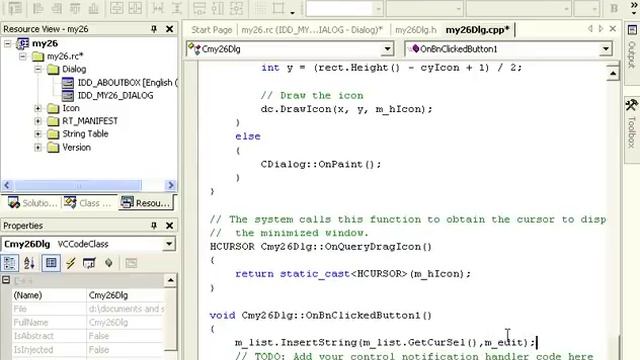The height and width of the screenshot is (360, 640).
Task: Expand the Icon folder node
Action: click(38, 108)
